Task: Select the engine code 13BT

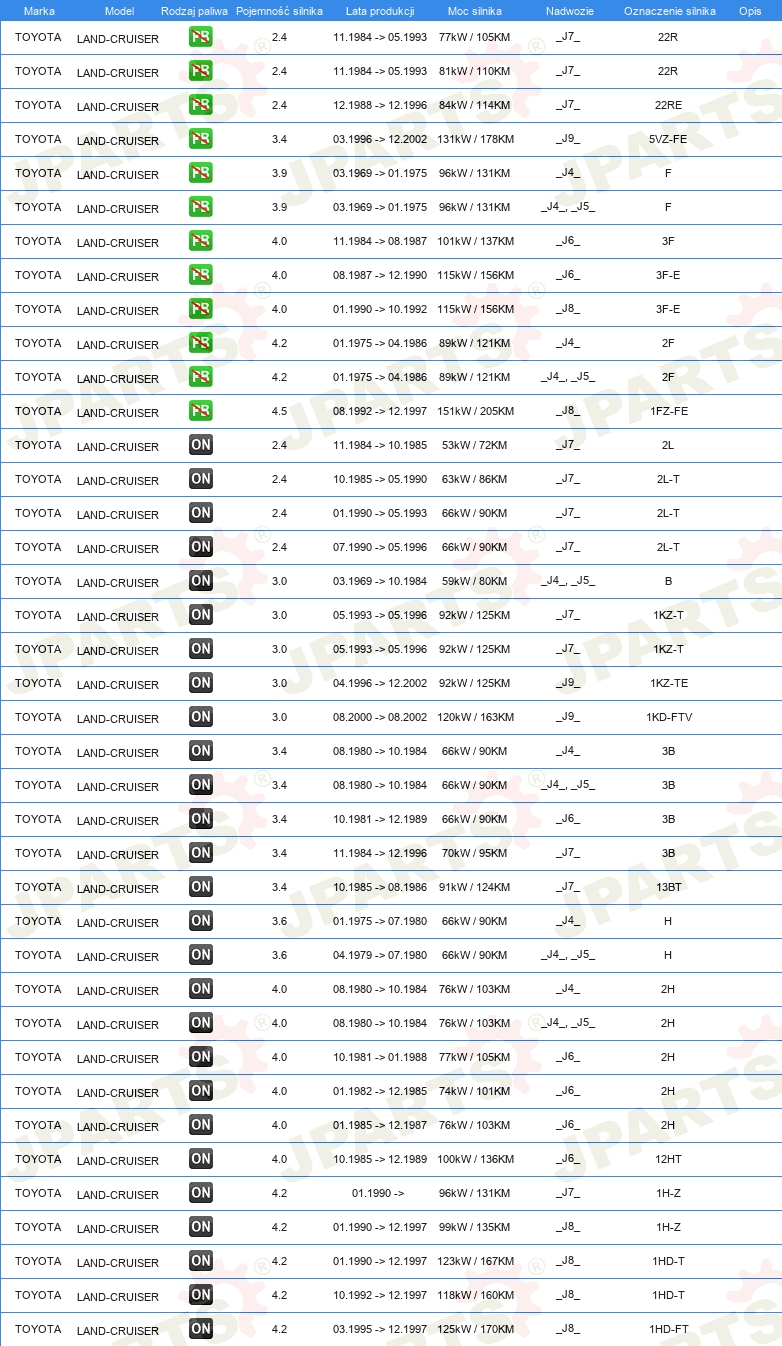Action: click(668, 887)
